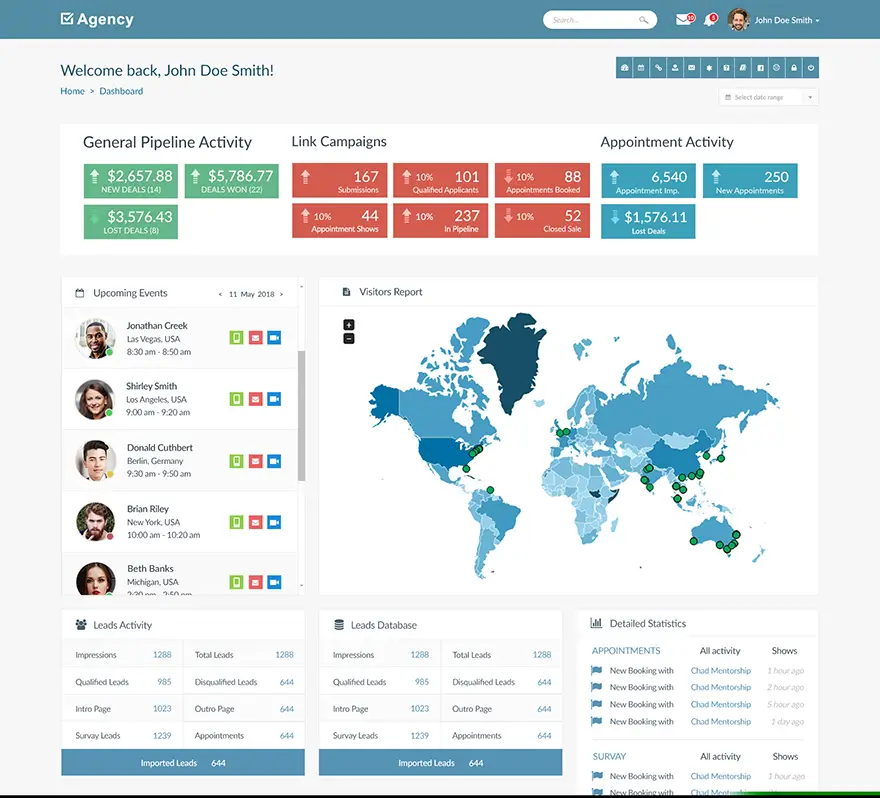Open the notifications bell in header
The width and height of the screenshot is (880, 798).
click(x=710, y=20)
